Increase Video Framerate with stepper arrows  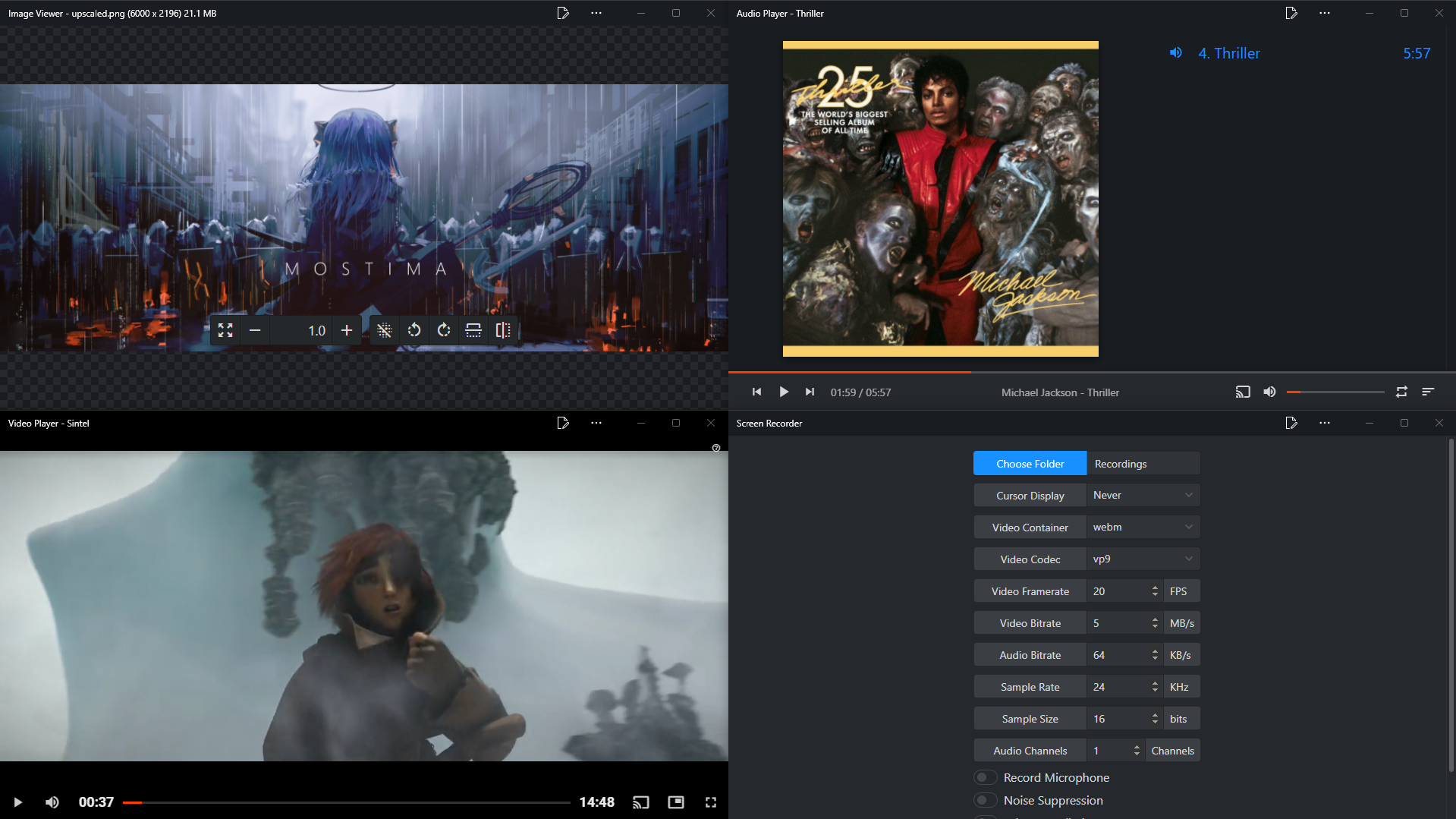(x=1155, y=588)
